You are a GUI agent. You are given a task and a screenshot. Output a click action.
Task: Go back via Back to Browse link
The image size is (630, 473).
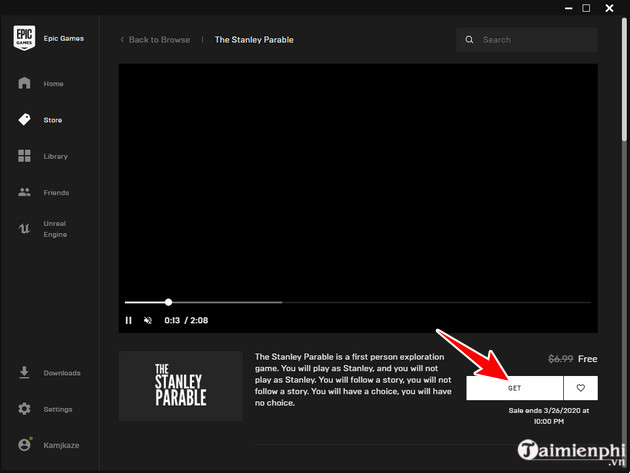(x=159, y=39)
